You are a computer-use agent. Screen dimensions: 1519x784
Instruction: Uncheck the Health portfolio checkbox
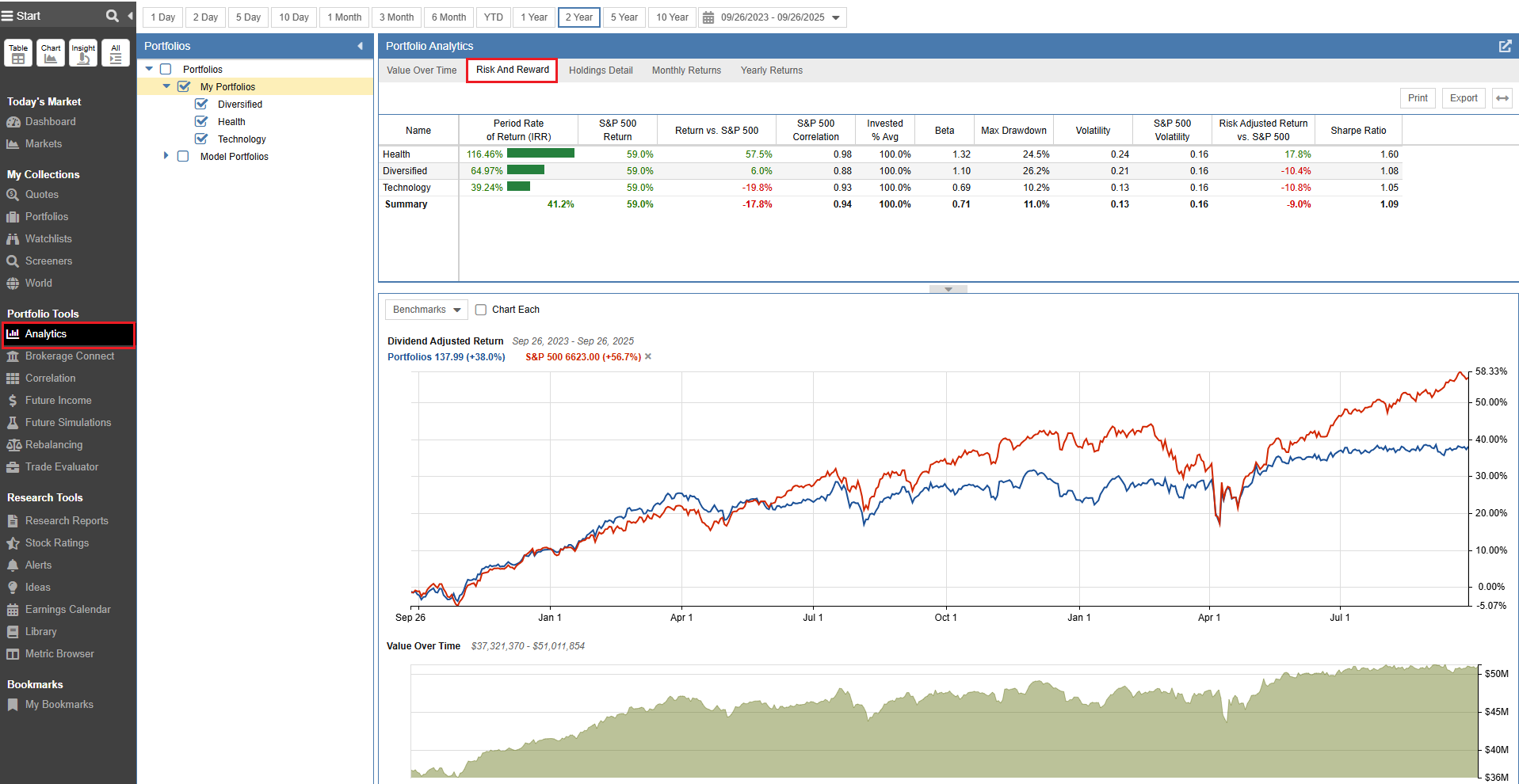click(x=201, y=122)
